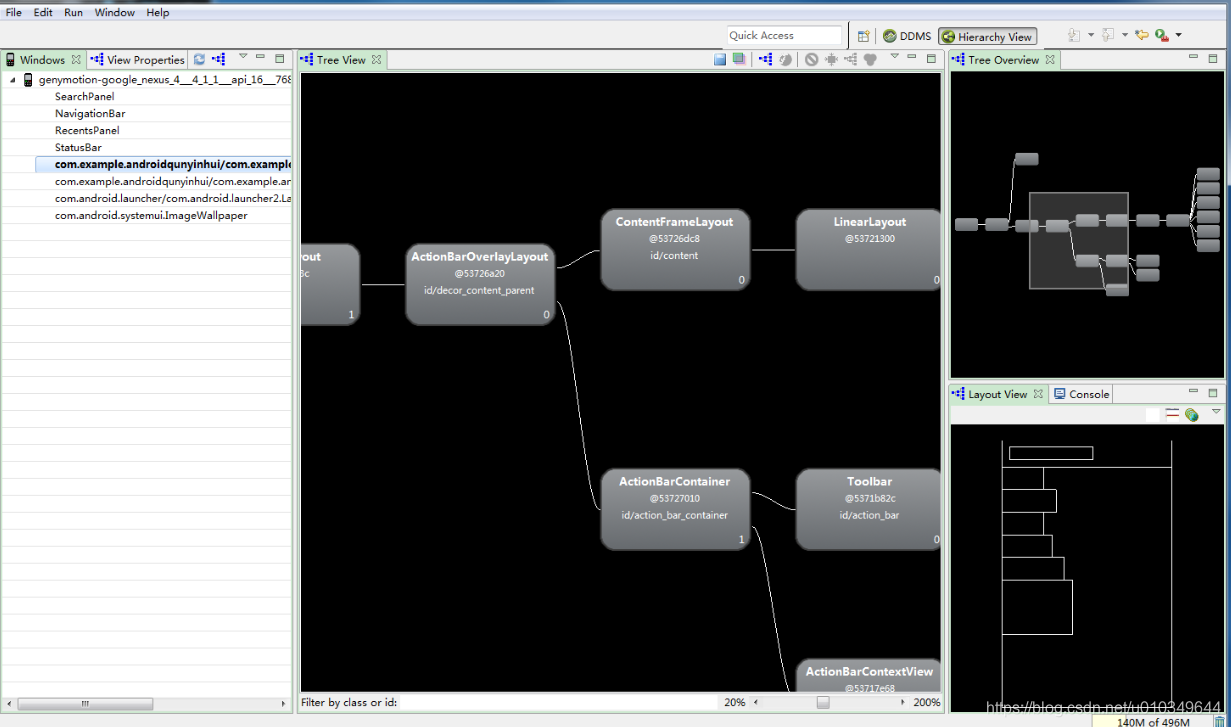Select the Windows tab
Screen dimensions: 1231x727
42,60
